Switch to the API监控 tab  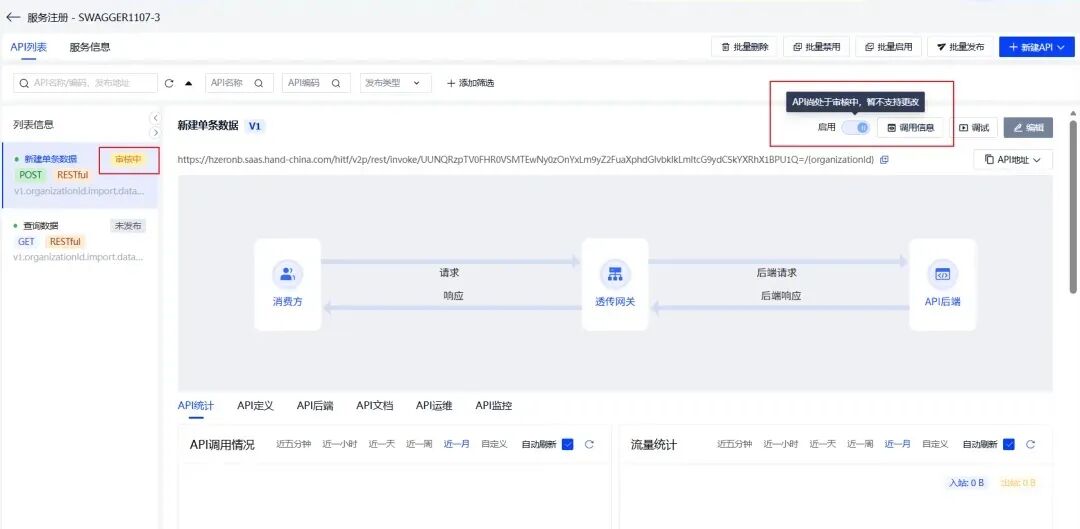click(494, 406)
